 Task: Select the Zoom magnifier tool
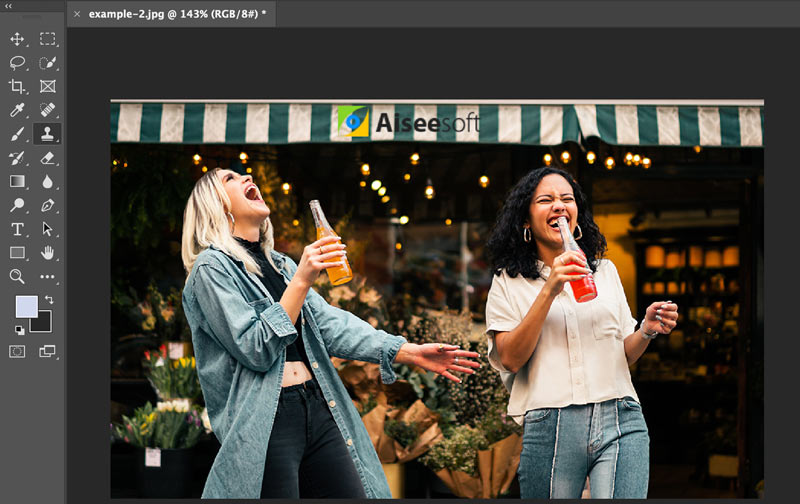coord(17,276)
